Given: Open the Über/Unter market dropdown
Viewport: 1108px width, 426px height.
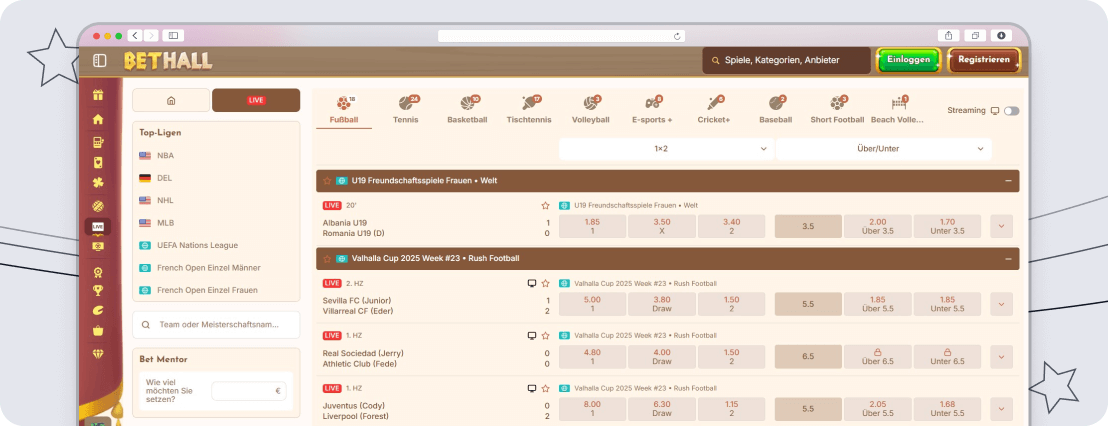Looking at the screenshot, I should coord(884,149).
